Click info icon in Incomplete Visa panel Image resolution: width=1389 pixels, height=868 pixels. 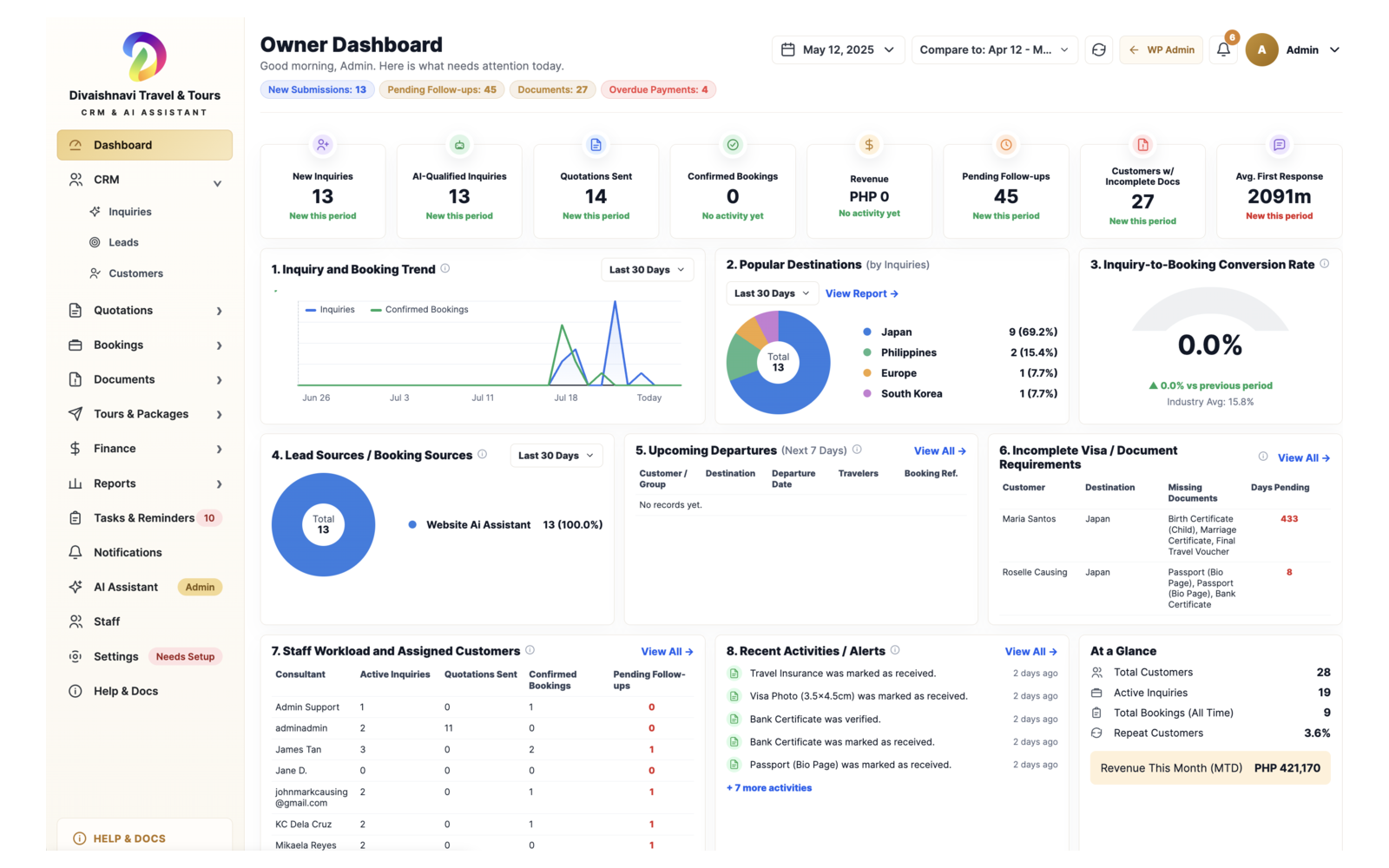click(1263, 457)
